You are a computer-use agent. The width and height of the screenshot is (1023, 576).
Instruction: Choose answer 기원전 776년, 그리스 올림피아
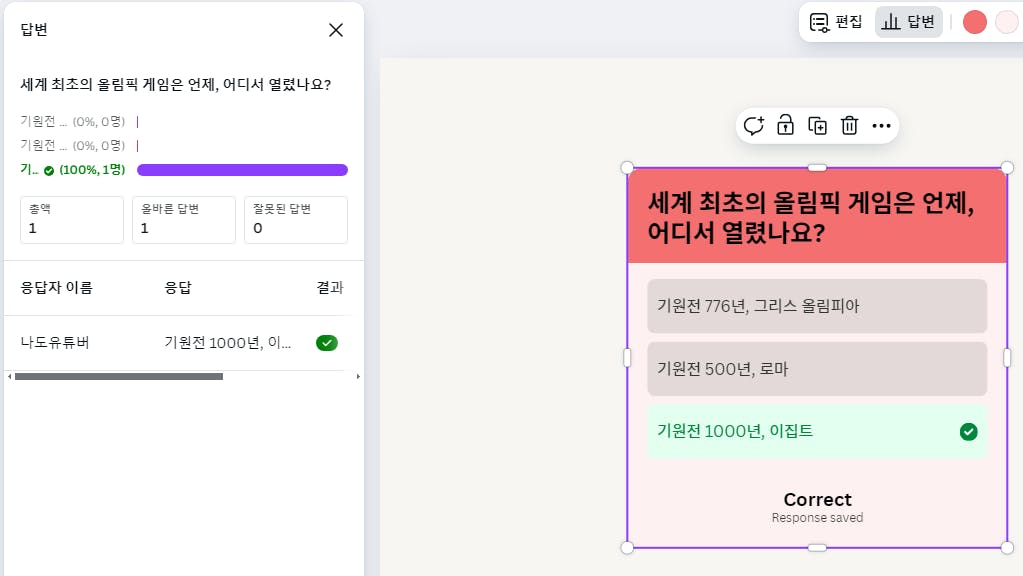coord(816,306)
